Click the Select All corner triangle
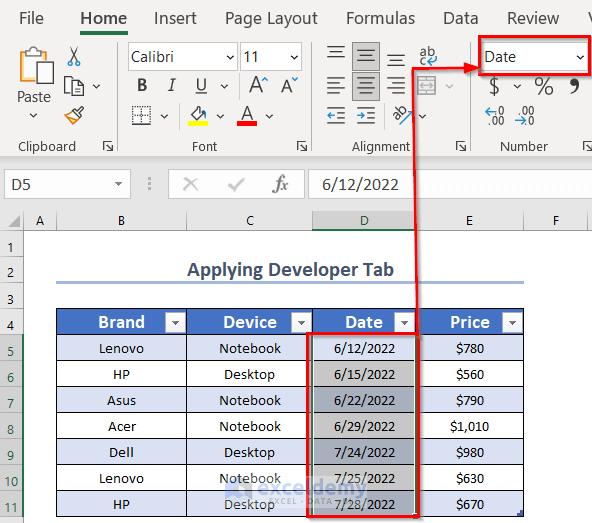592x523 pixels. click(x=14, y=221)
